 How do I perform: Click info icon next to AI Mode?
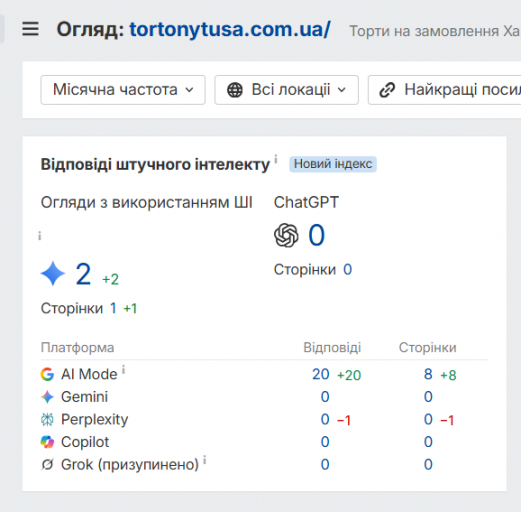click(123, 369)
